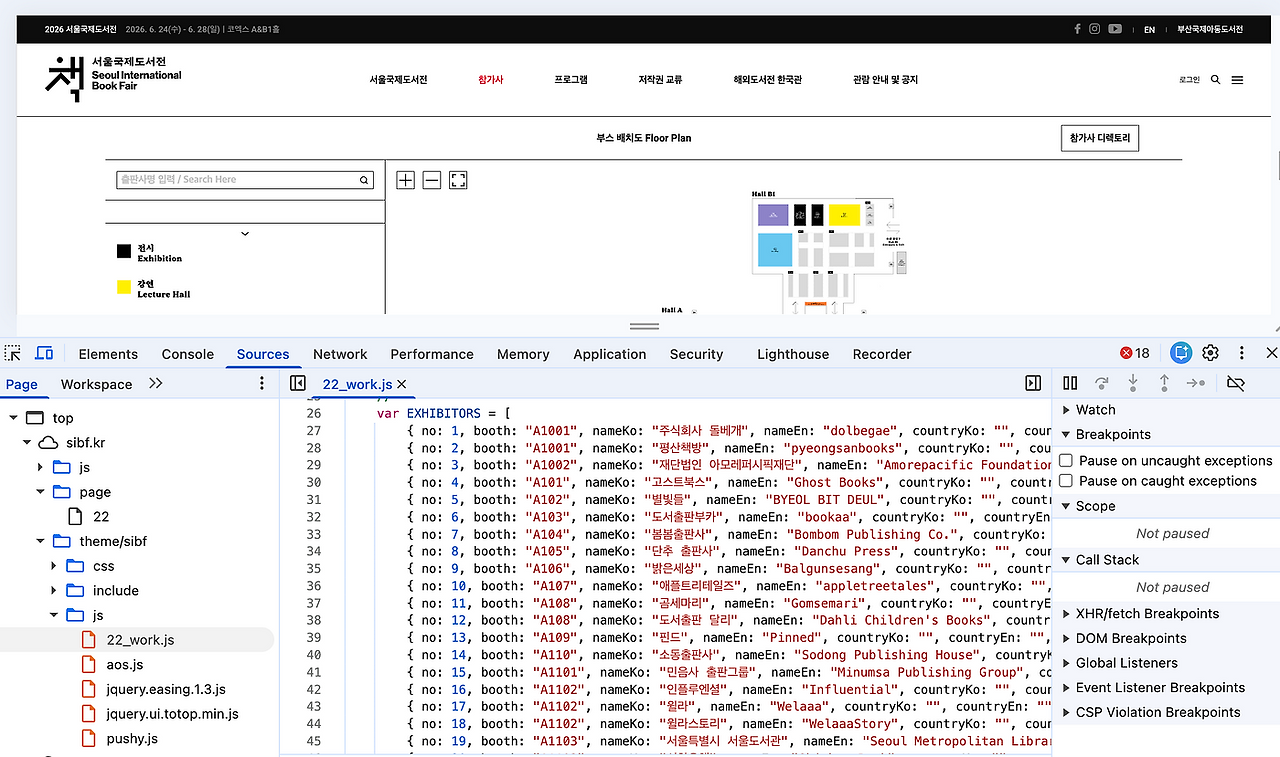This screenshot has height=757, width=1280.
Task: Switch site language to EN
Action: point(1149,30)
